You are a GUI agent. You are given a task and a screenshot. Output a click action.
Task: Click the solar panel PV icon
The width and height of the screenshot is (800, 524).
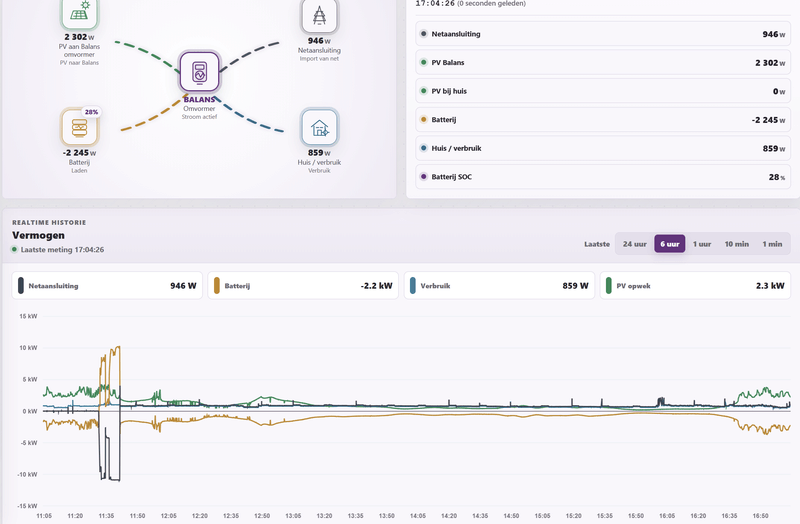(79, 12)
